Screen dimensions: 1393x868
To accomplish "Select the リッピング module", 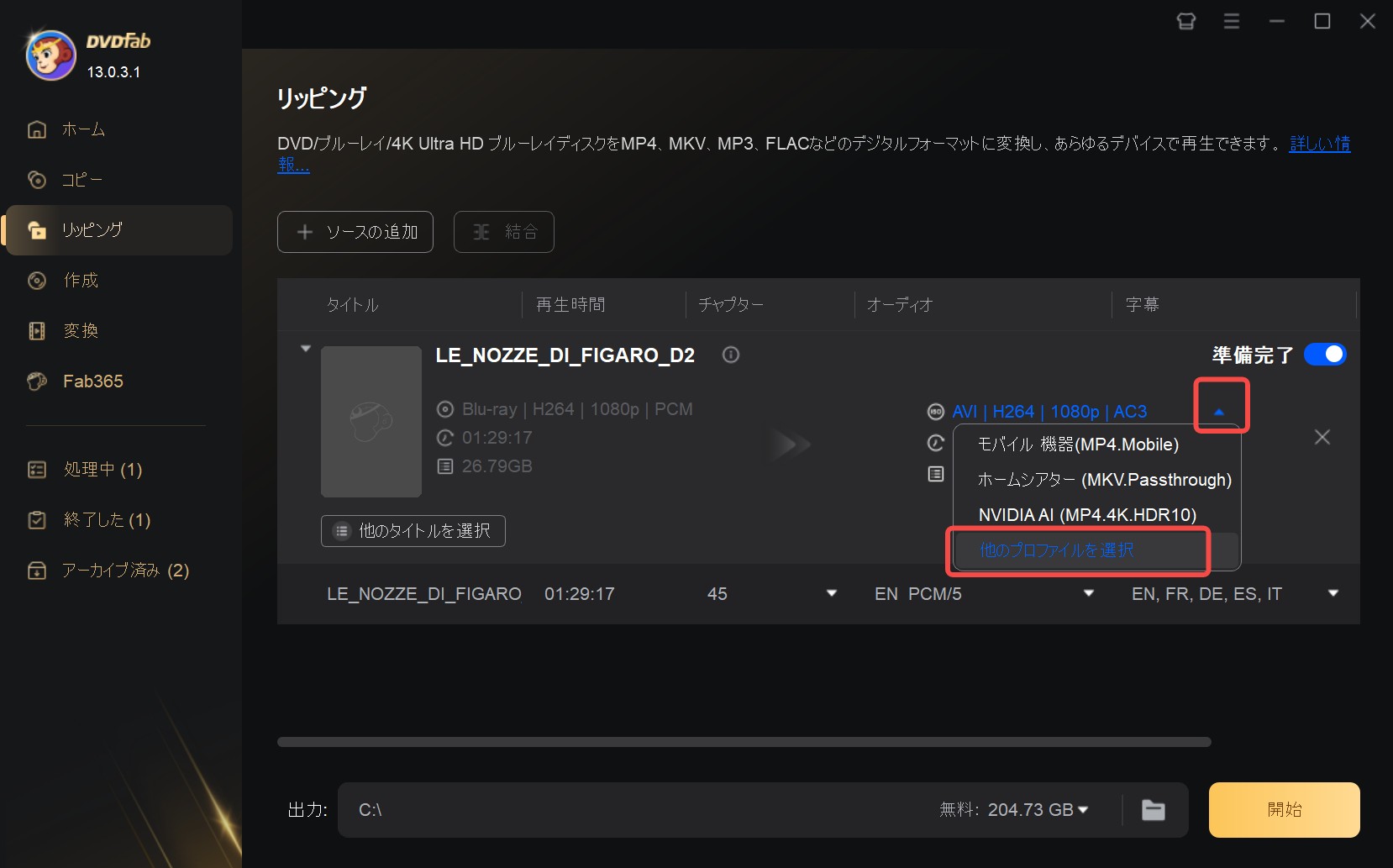I will 119,230.
